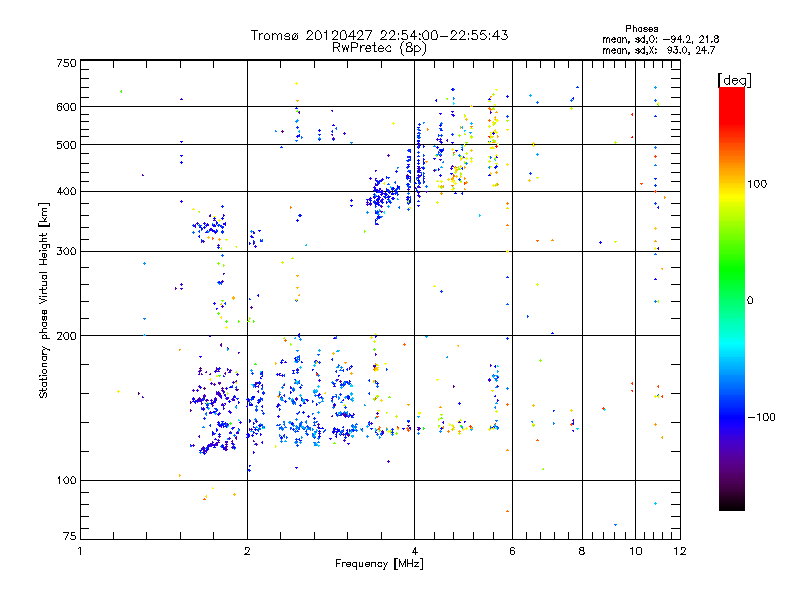Viewport: 800px width, 600px height.
Task: Click the y-axis '75' tick label
Action: pyautogui.click(x=70, y=536)
